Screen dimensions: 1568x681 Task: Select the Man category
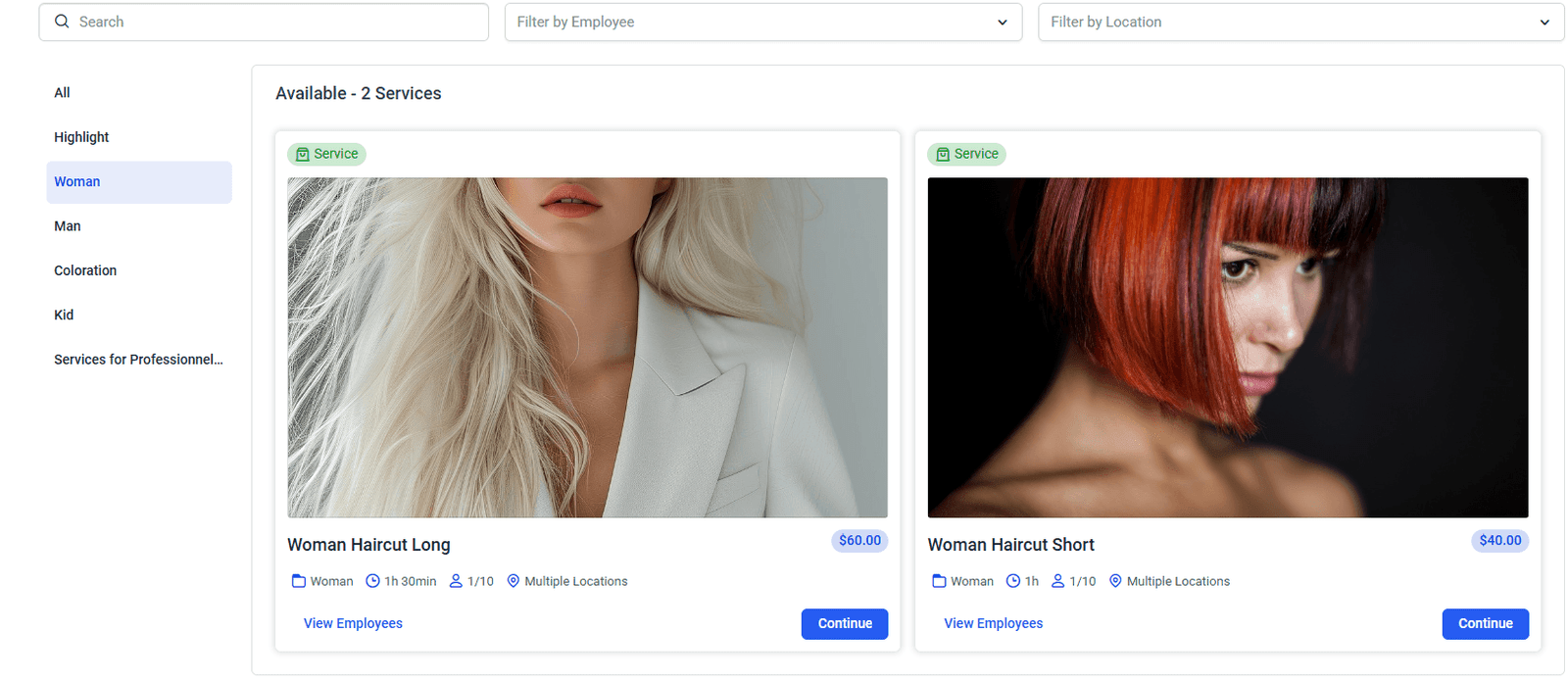pos(139,226)
